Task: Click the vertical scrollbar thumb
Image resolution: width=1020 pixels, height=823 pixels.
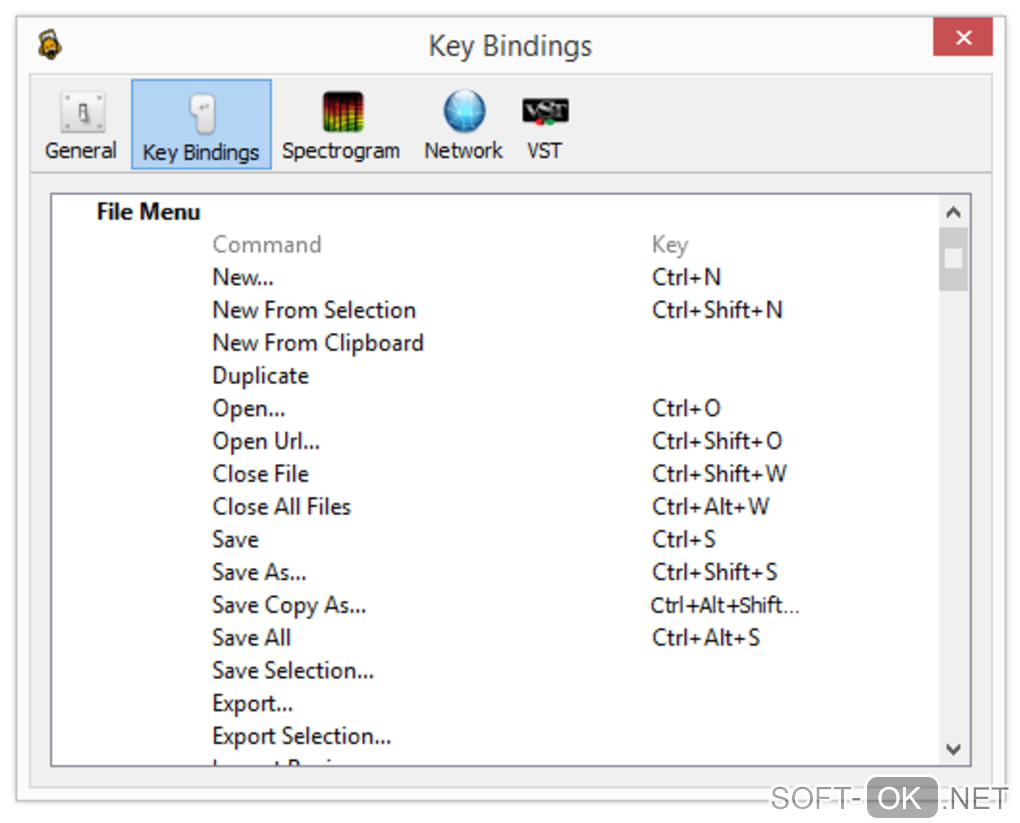Action: point(953,258)
